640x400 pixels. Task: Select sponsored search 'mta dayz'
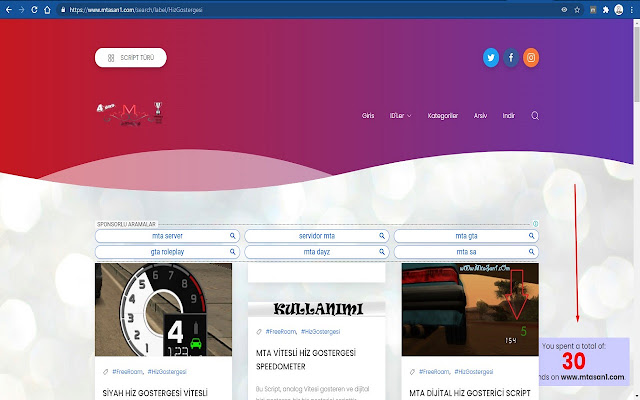317,252
